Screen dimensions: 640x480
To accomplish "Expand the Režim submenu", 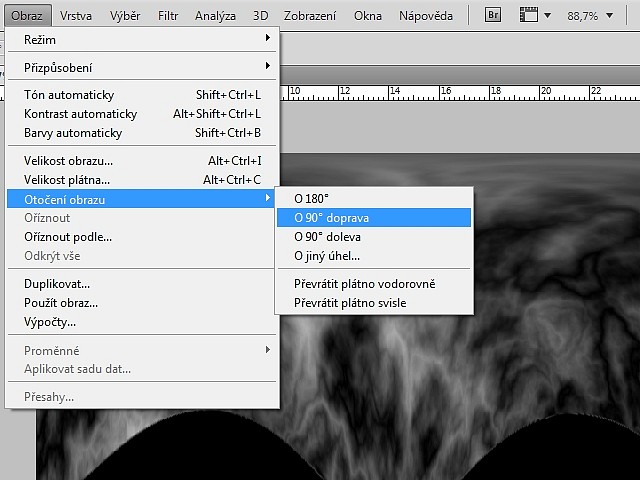I will point(141,40).
